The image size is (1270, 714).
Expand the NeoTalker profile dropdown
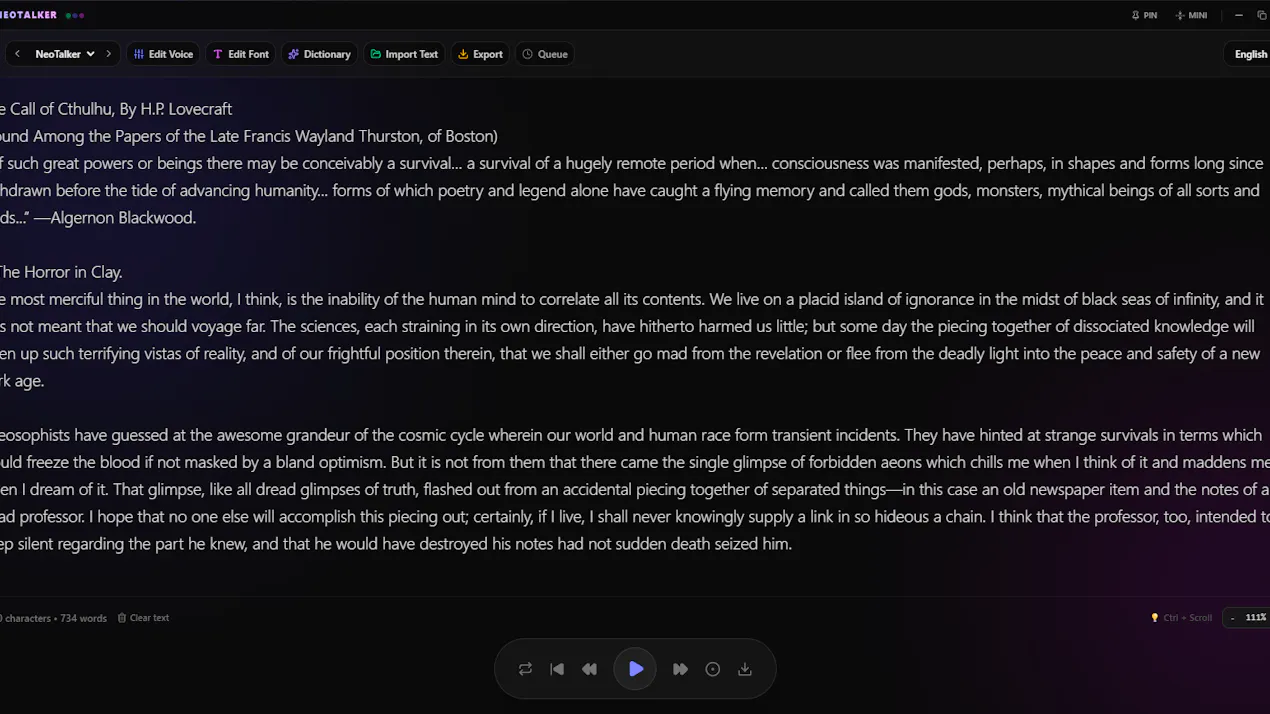(65, 54)
